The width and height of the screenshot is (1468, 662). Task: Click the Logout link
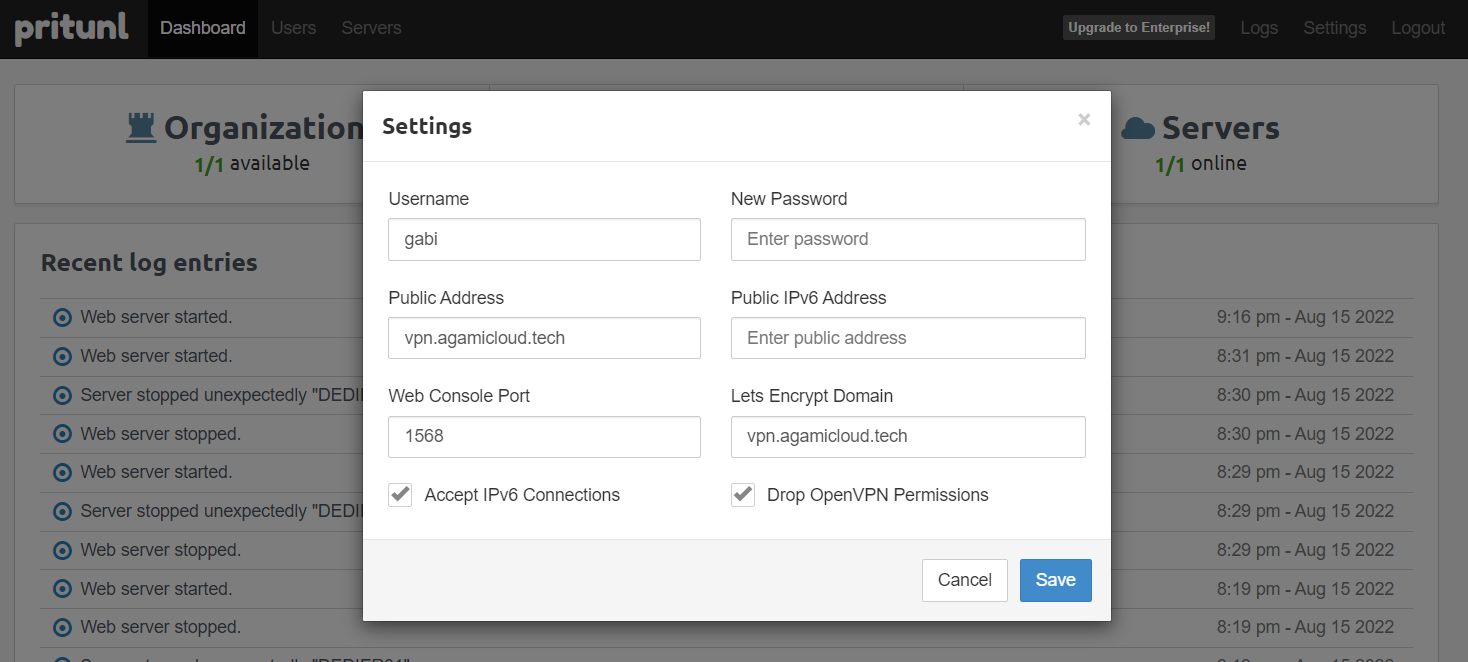pos(1418,28)
